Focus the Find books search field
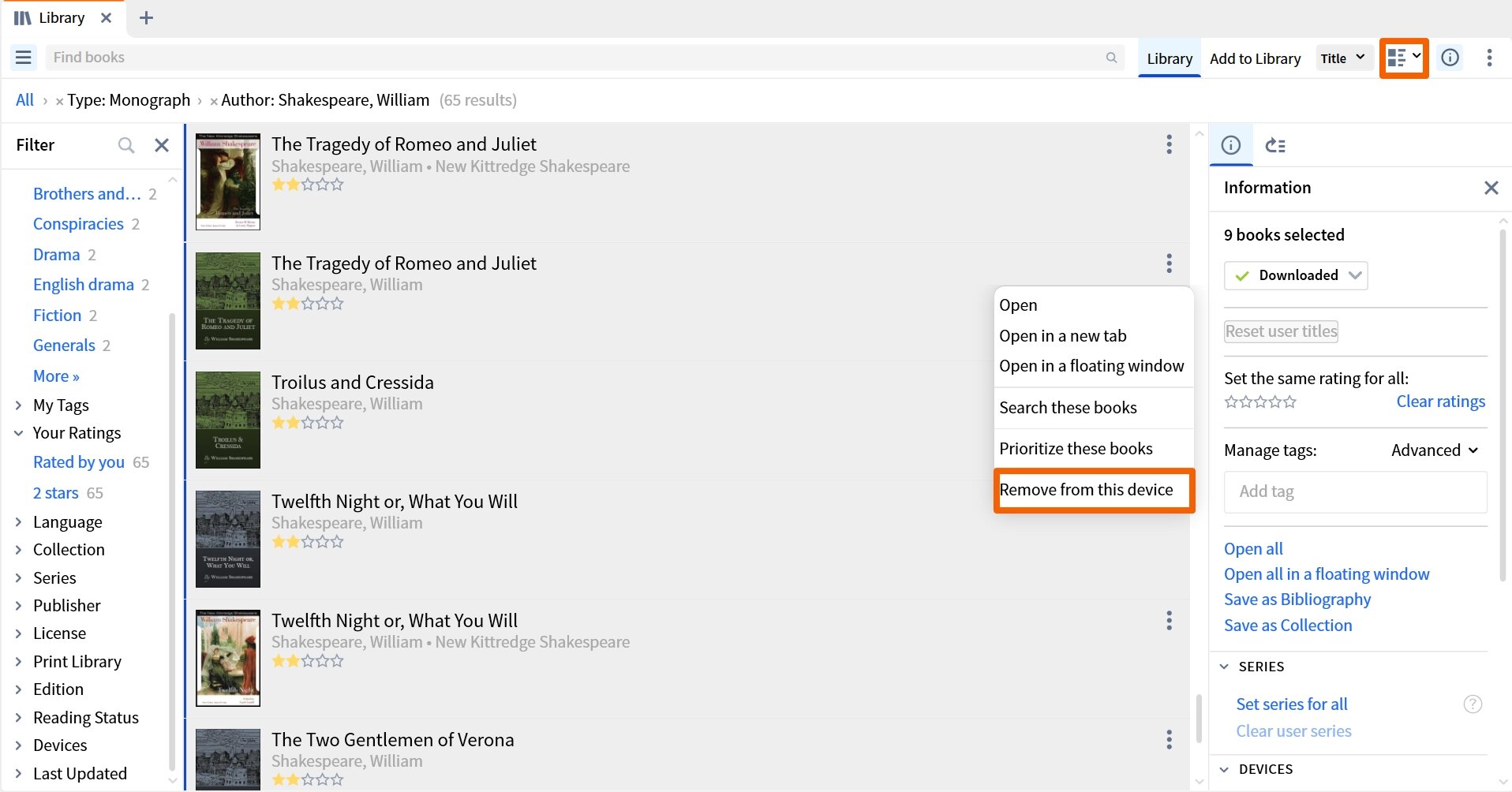The height and width of the screenshot is (792, 1512). pyautogui.click(x=586, y=58)
